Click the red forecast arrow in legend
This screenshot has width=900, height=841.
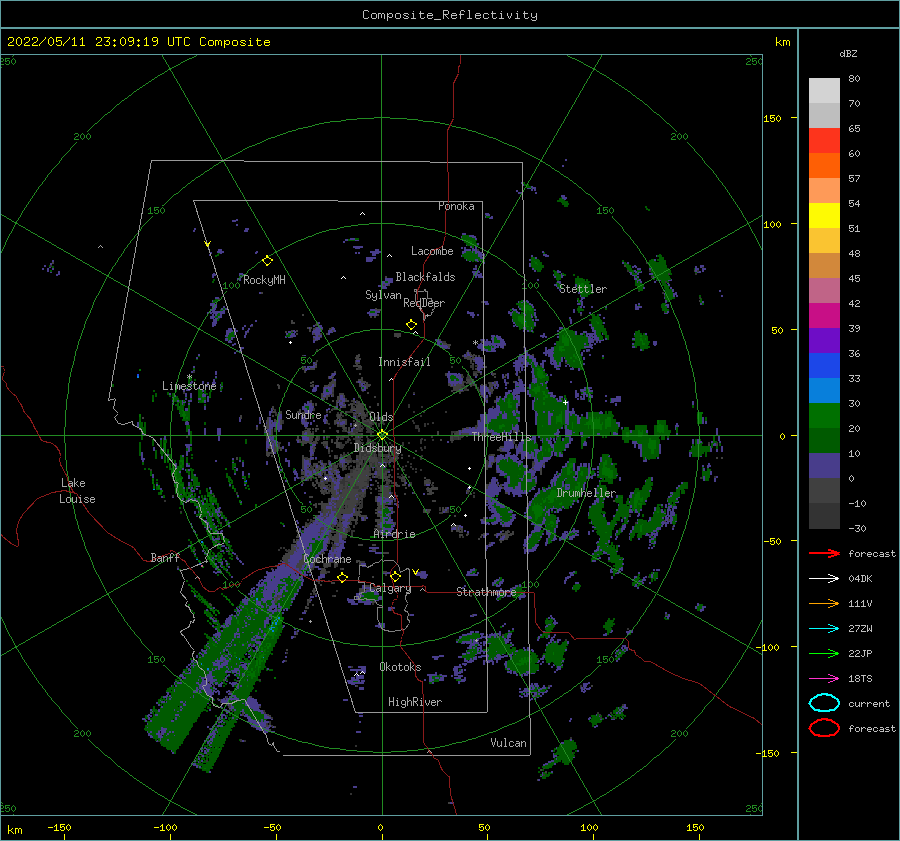pos(824,553)
